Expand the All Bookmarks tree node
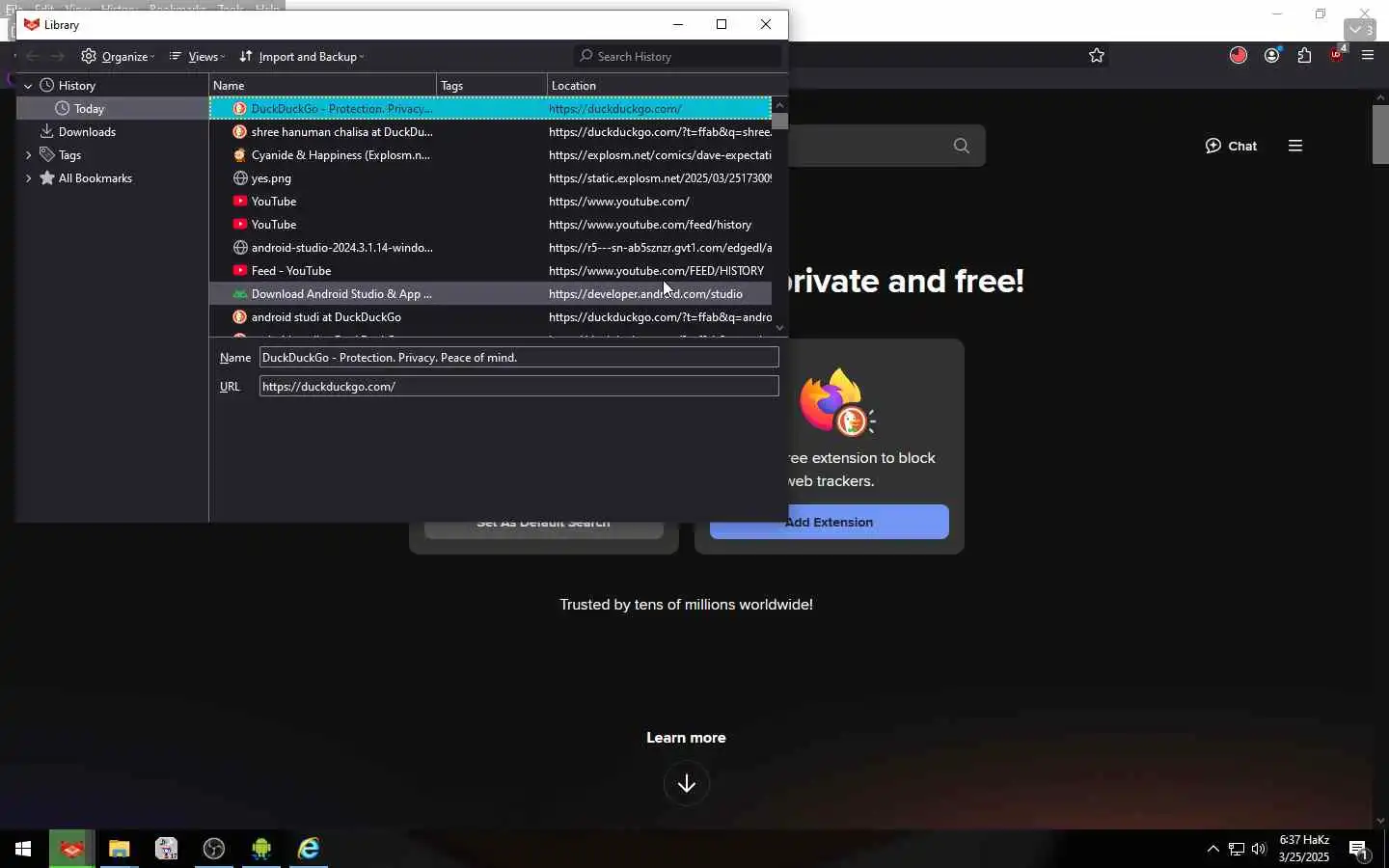The width and height of the screenshot is (1389, 868). click(x=28, y=178)
